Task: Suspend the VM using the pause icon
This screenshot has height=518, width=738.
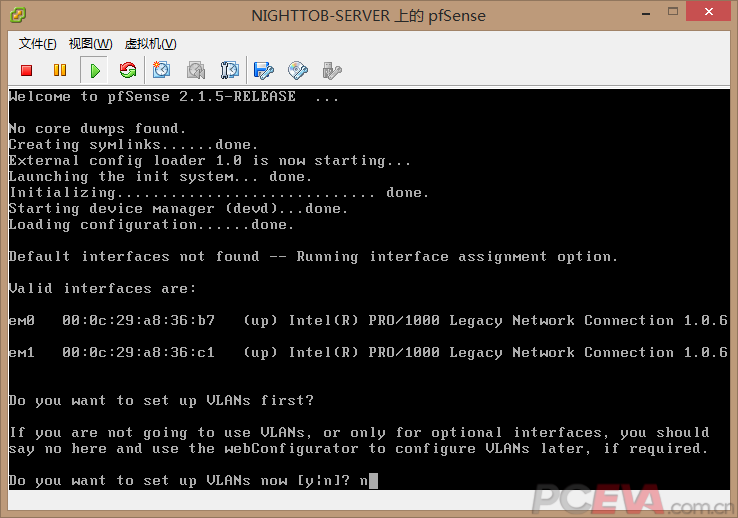Action: click(x=60, y=70)
